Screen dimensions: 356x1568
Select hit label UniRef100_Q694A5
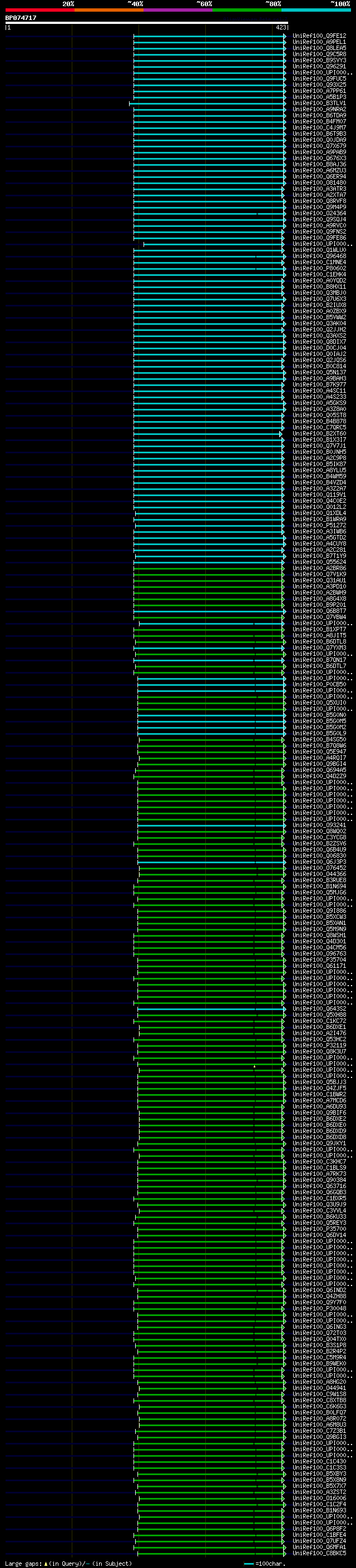(x=319, y=770)
